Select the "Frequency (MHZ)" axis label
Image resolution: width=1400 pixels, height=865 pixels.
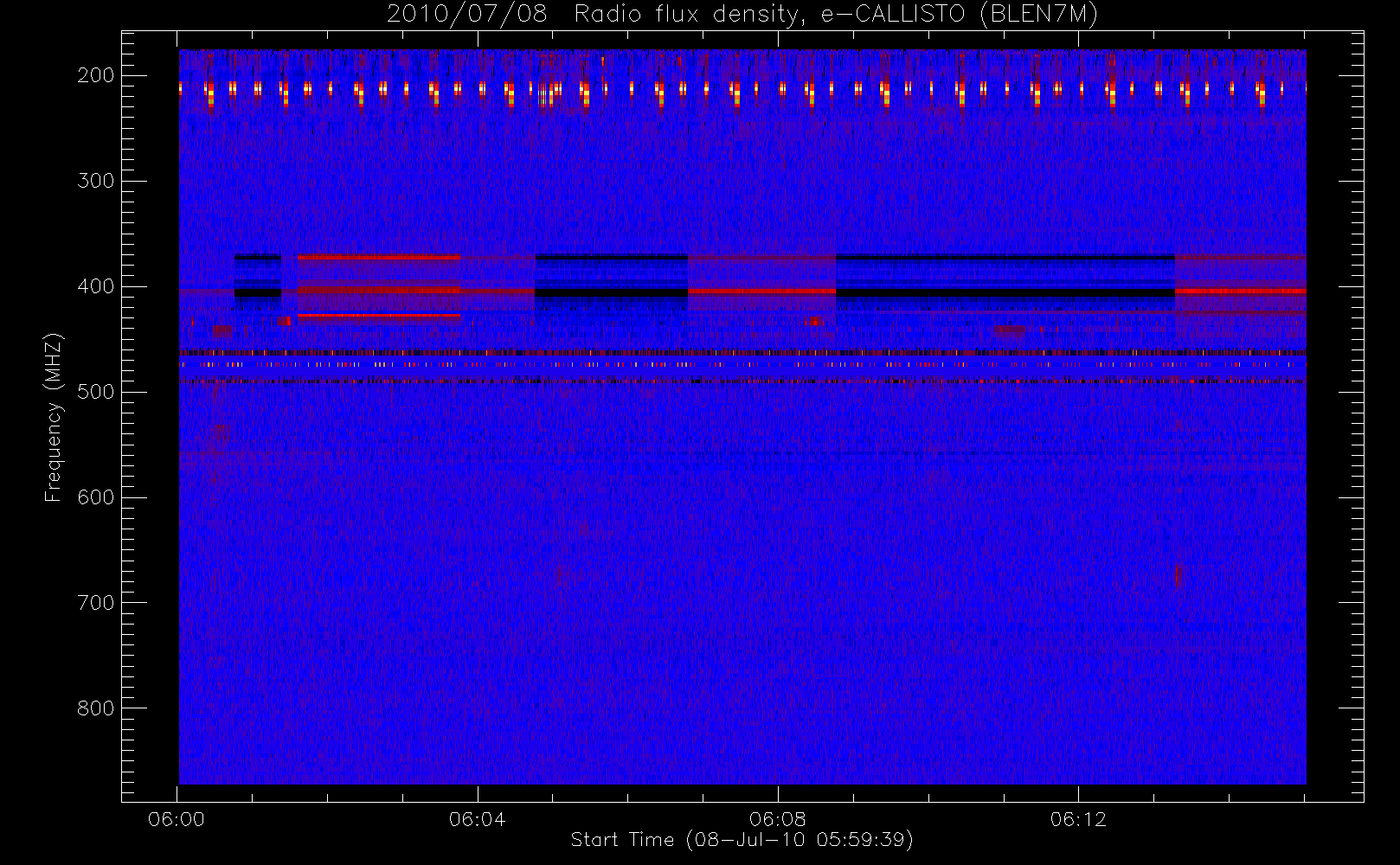(54, 417)
